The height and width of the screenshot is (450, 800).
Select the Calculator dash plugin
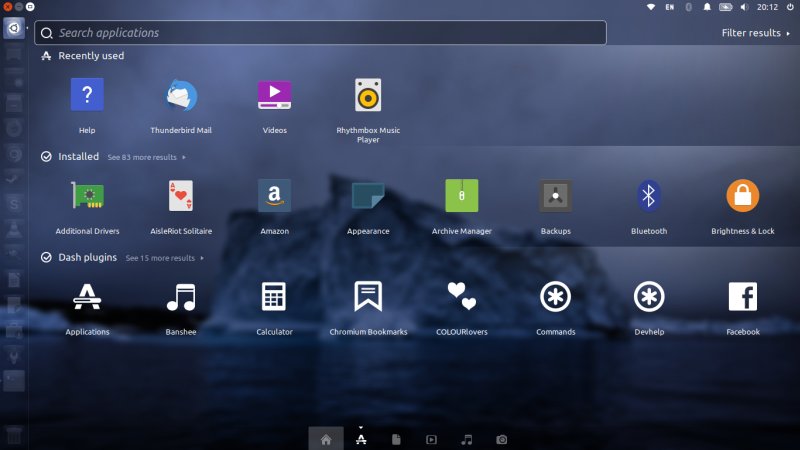tap(274, 296)
